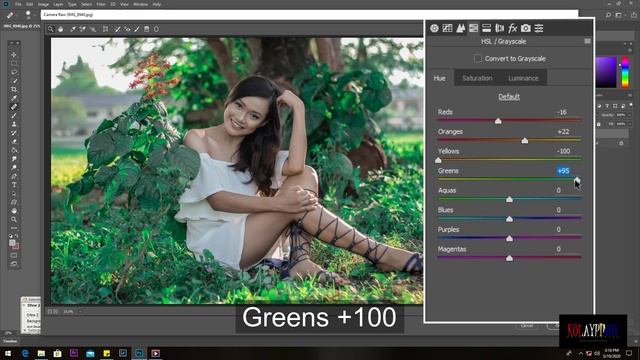The width and height of the screenshot is (640, 360).
Task: Click the Reds hue slider handle
Action: 498,121
